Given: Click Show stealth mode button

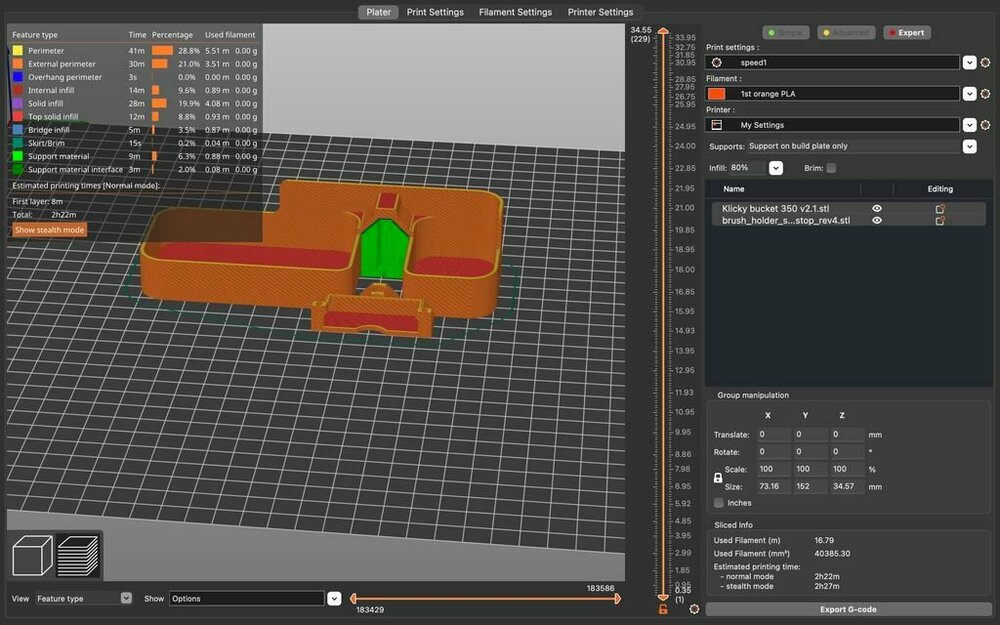Looking at the screenshot, I should tap(50, 230).
